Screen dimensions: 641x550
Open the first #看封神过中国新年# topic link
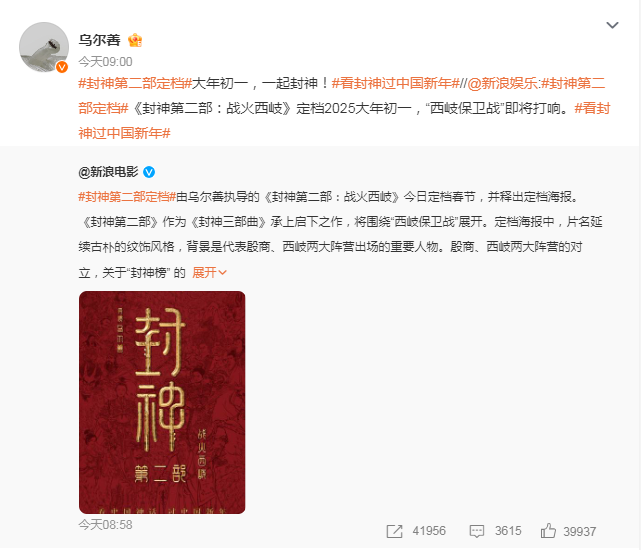(x=396, y=83)
